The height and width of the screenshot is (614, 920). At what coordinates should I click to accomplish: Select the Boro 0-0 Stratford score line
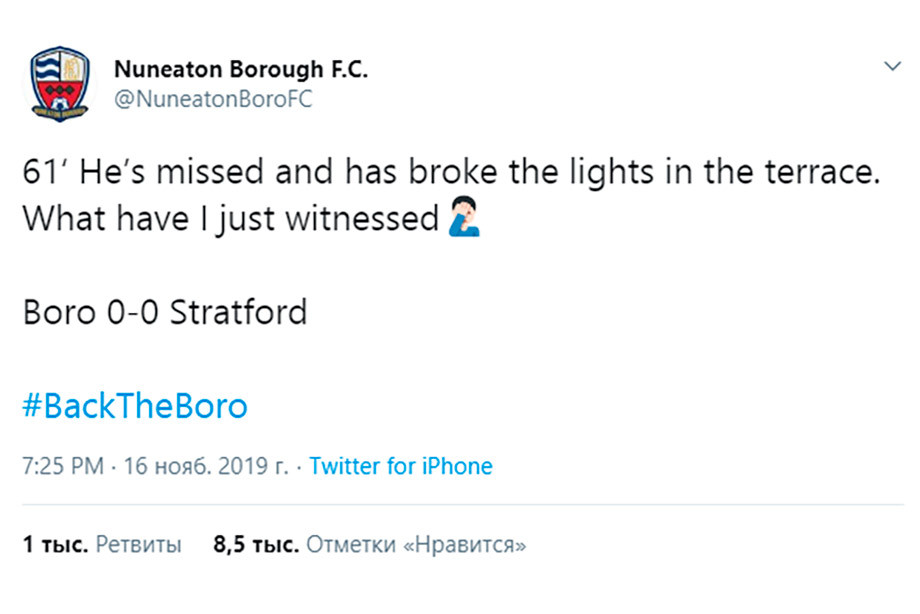165,312
